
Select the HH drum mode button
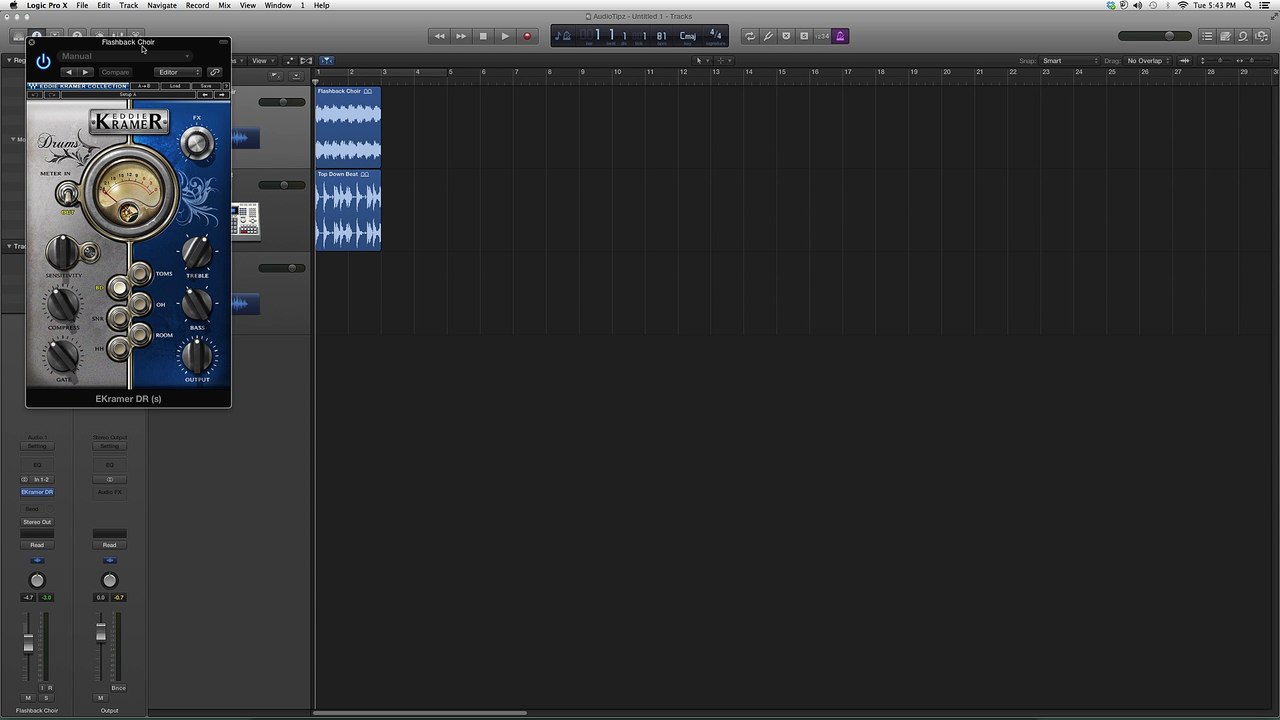tap(119, 348)
